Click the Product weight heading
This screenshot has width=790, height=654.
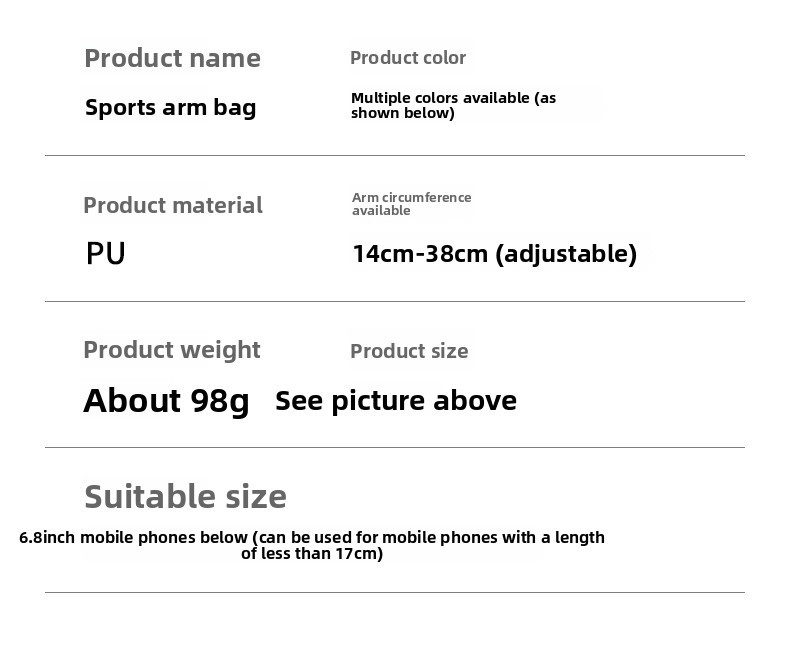pos(172,350)
